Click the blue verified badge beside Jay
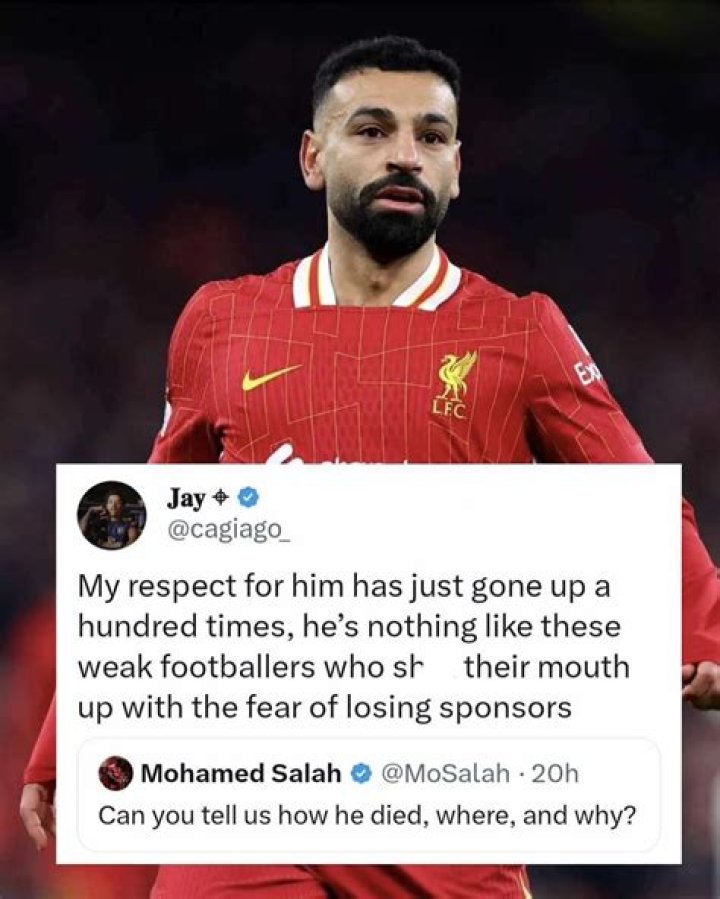Viewport: 720px width, 899px height. click(x=248, y=498)
